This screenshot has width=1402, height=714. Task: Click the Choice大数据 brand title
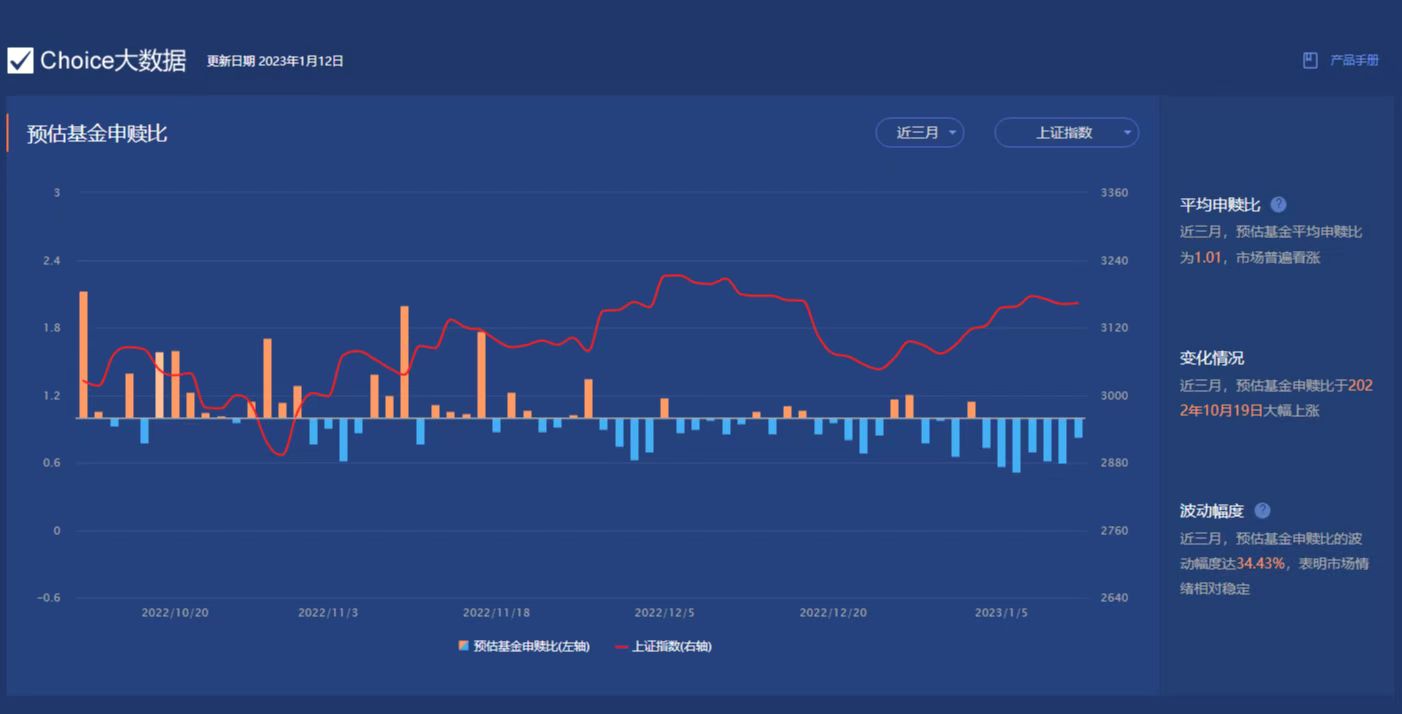pyautogui.click(x=113, y=61)
